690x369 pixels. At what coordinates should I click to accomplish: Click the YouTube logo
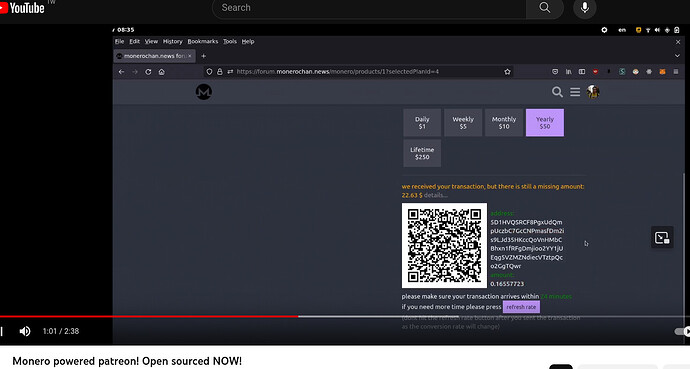(22, 7)
